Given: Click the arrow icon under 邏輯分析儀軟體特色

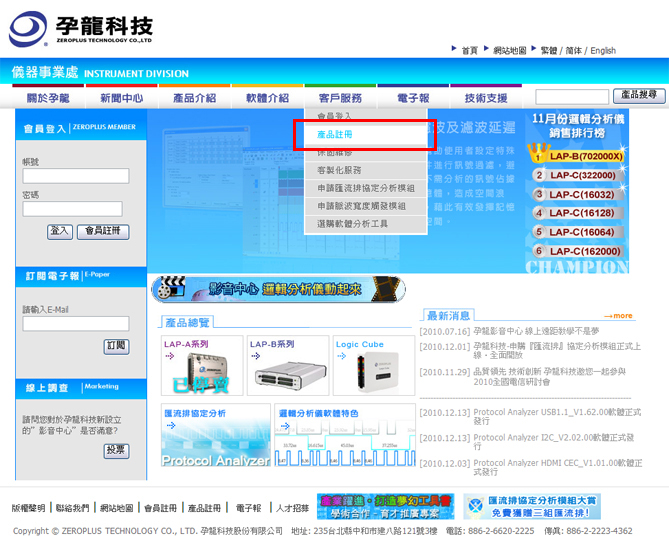Looking at the screenshot, I should click(285, 425).
